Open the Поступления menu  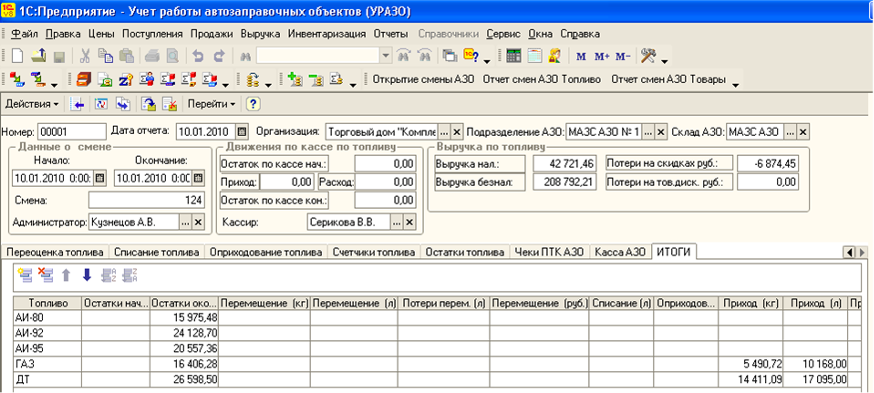coord(153,34)
